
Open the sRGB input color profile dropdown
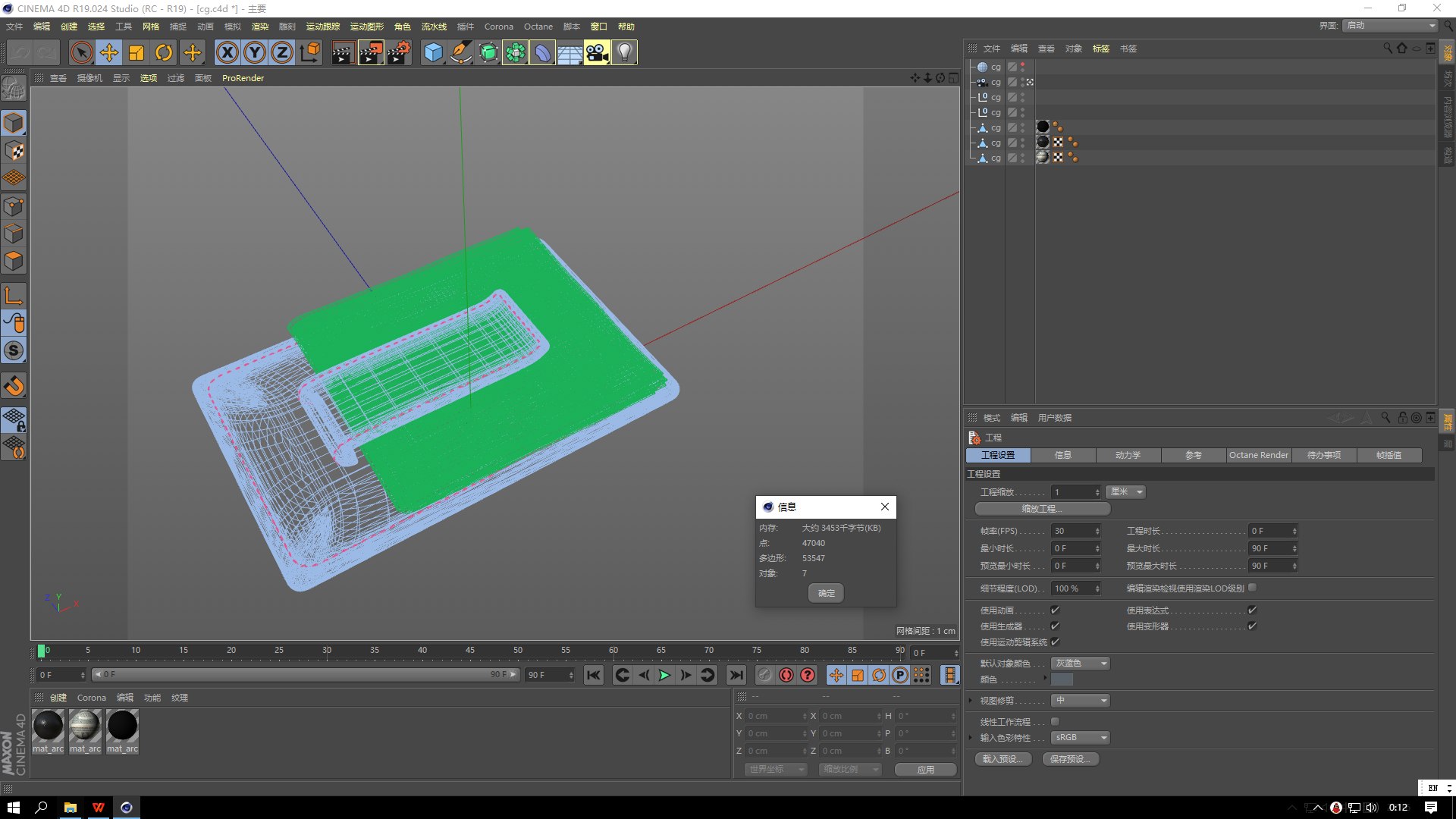[x=1081, y=738]
